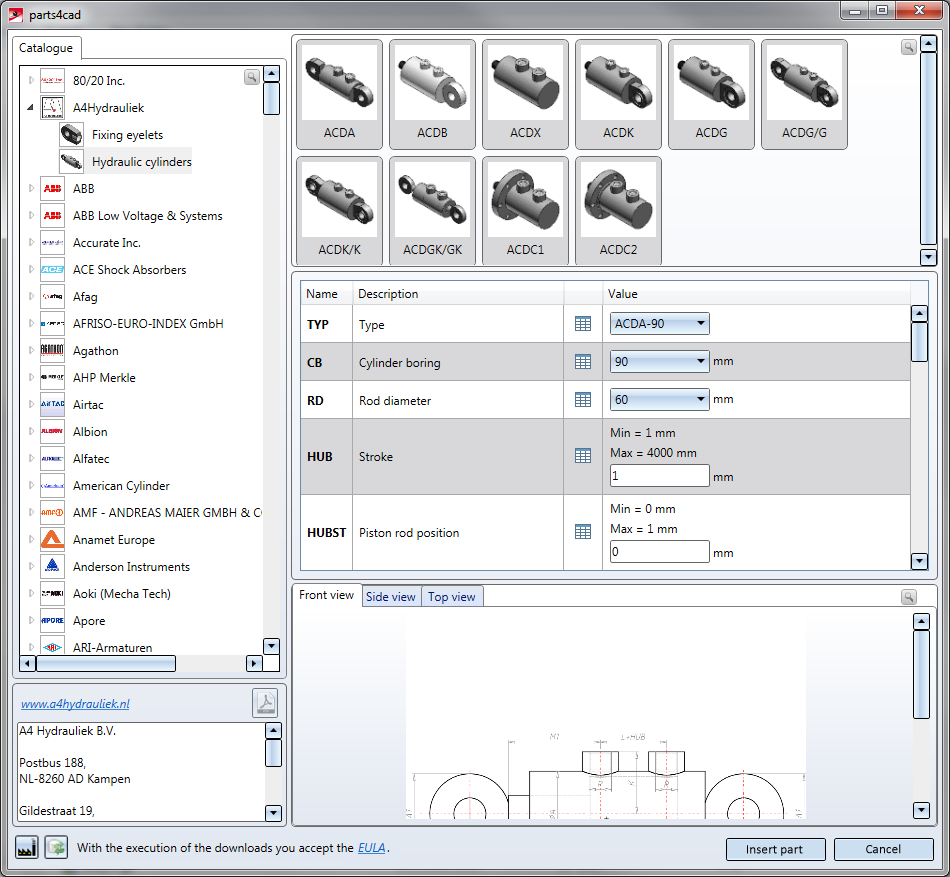This screenshot has width=950, height=877.
Task: Open the PDF document icon
Action: pos(265,703)
